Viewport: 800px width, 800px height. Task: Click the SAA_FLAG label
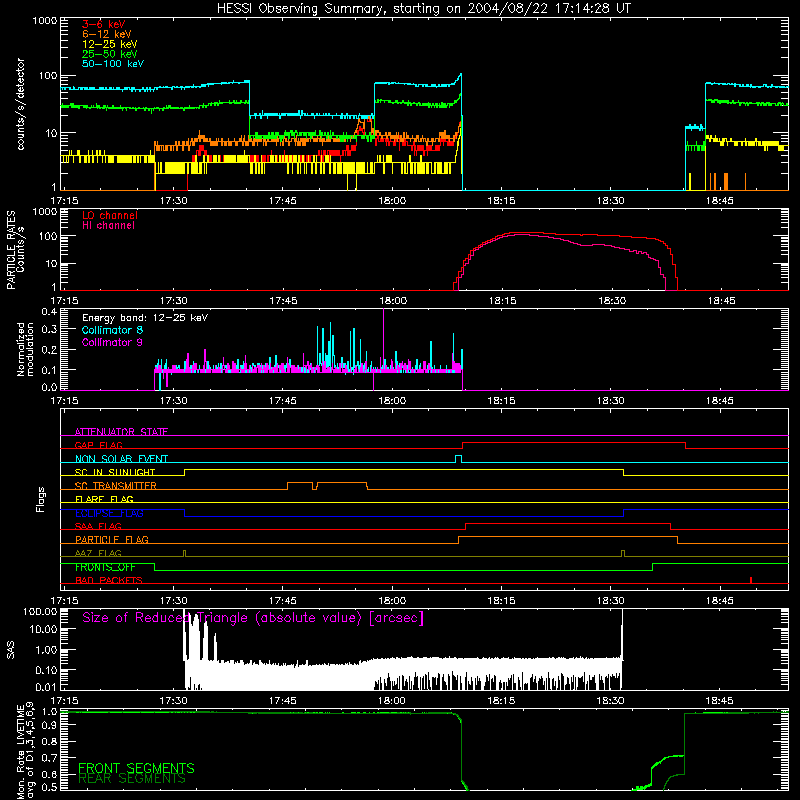pos(98,526)
